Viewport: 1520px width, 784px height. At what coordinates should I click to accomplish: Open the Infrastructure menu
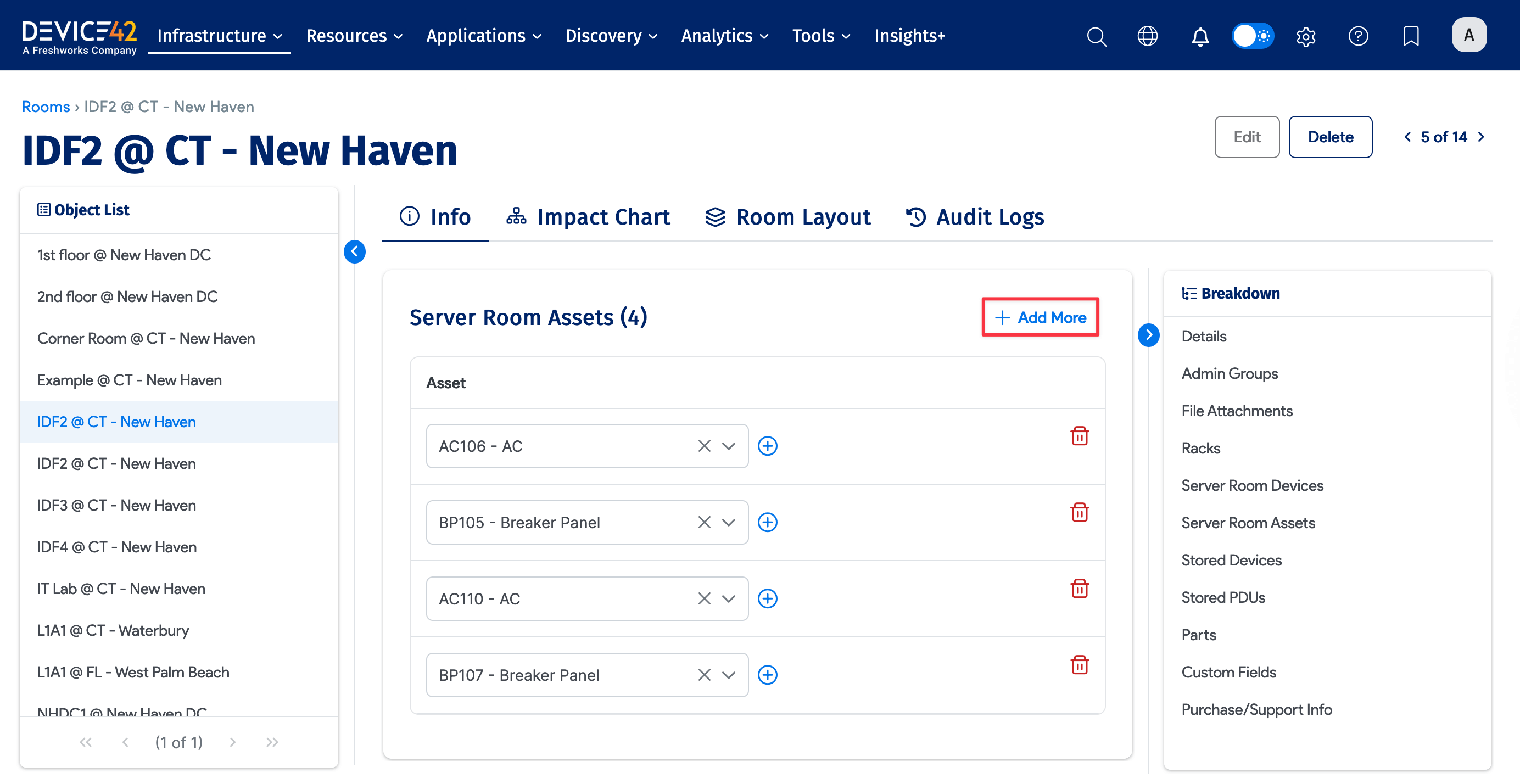pos(219,36)
